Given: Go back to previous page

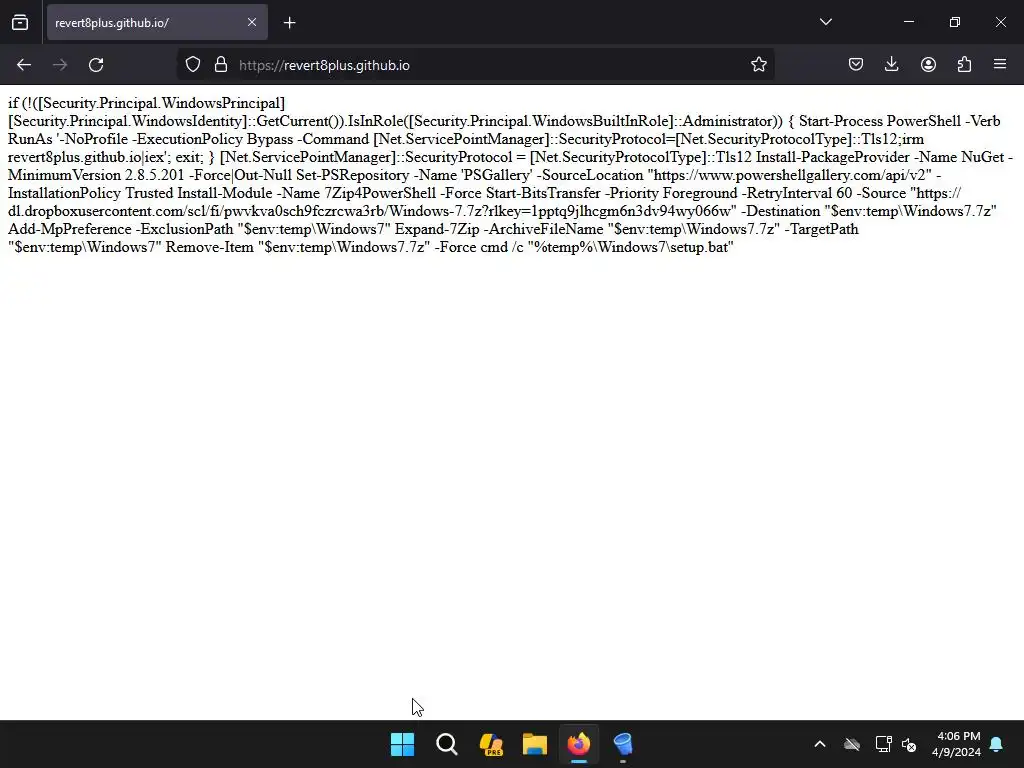Looking at the screenshot, I should tap(24, 65).
